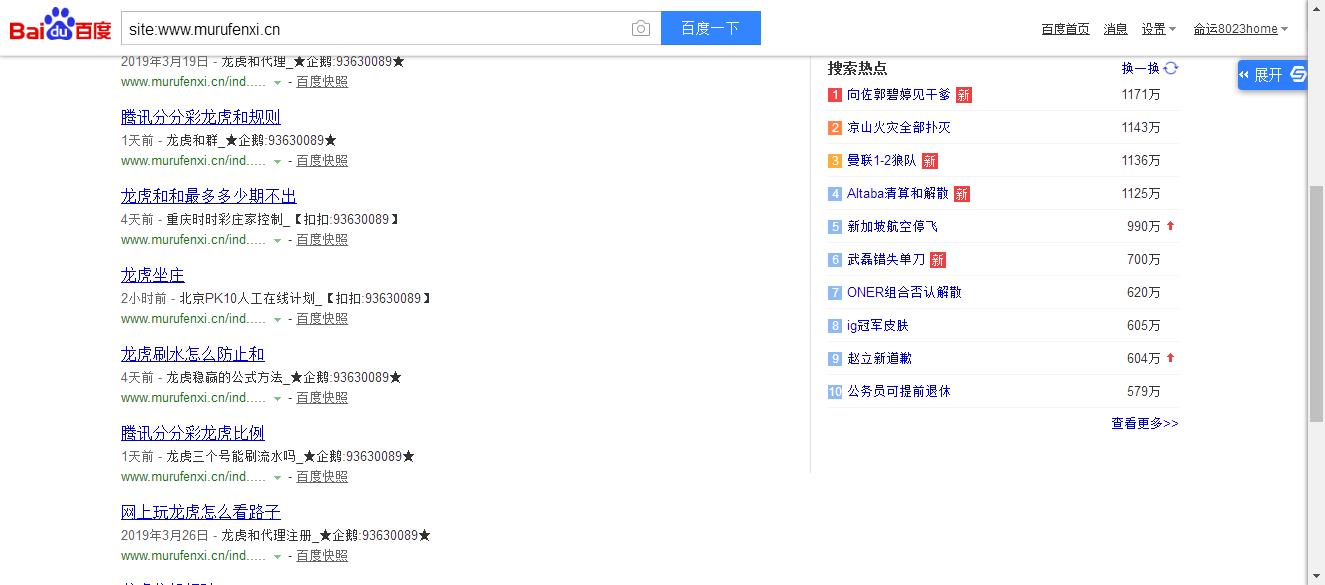Click the 1171万 search count
Viewport: 1325px width, 585px height.
(1141, 95)
